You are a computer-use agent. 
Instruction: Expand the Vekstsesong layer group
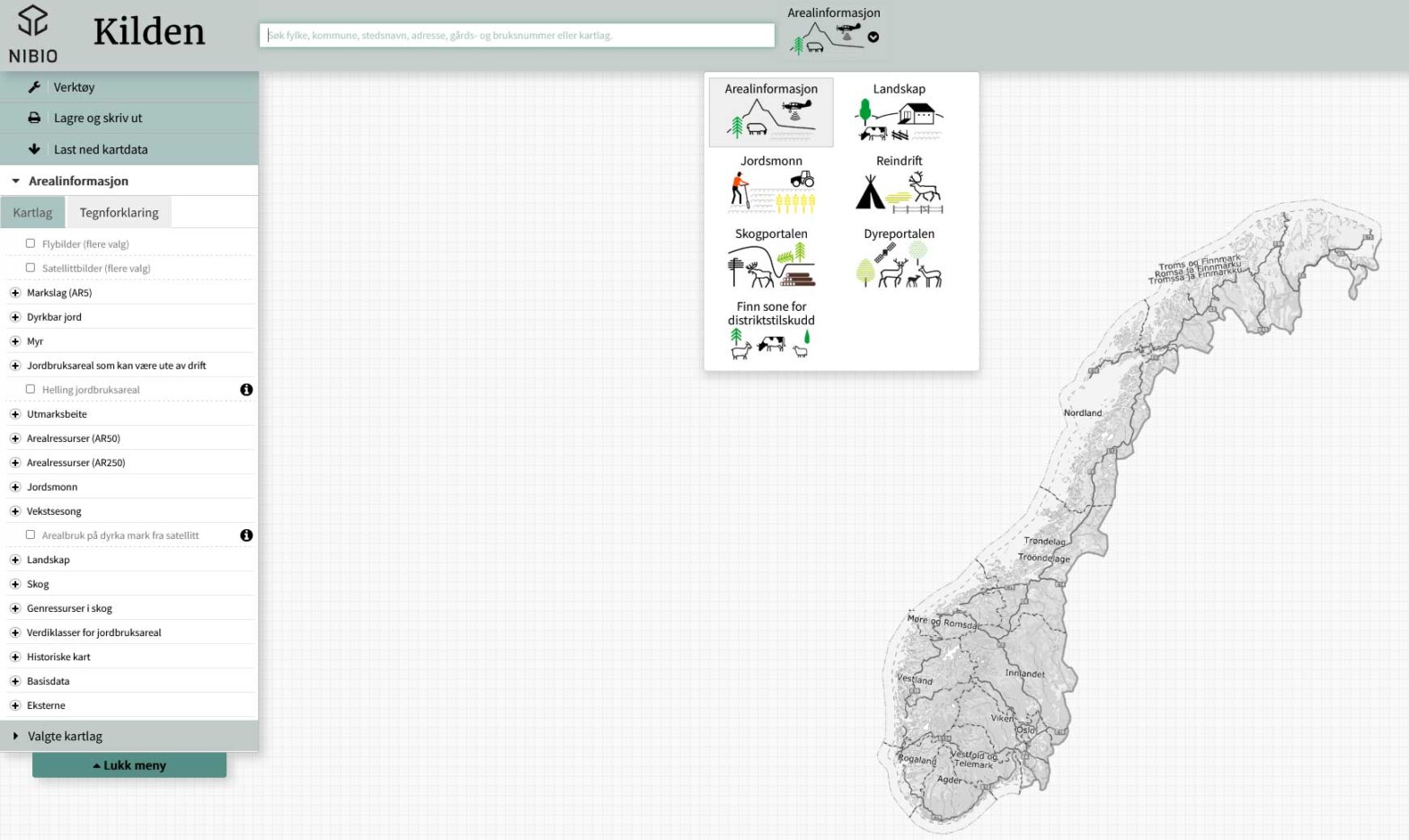15,511
